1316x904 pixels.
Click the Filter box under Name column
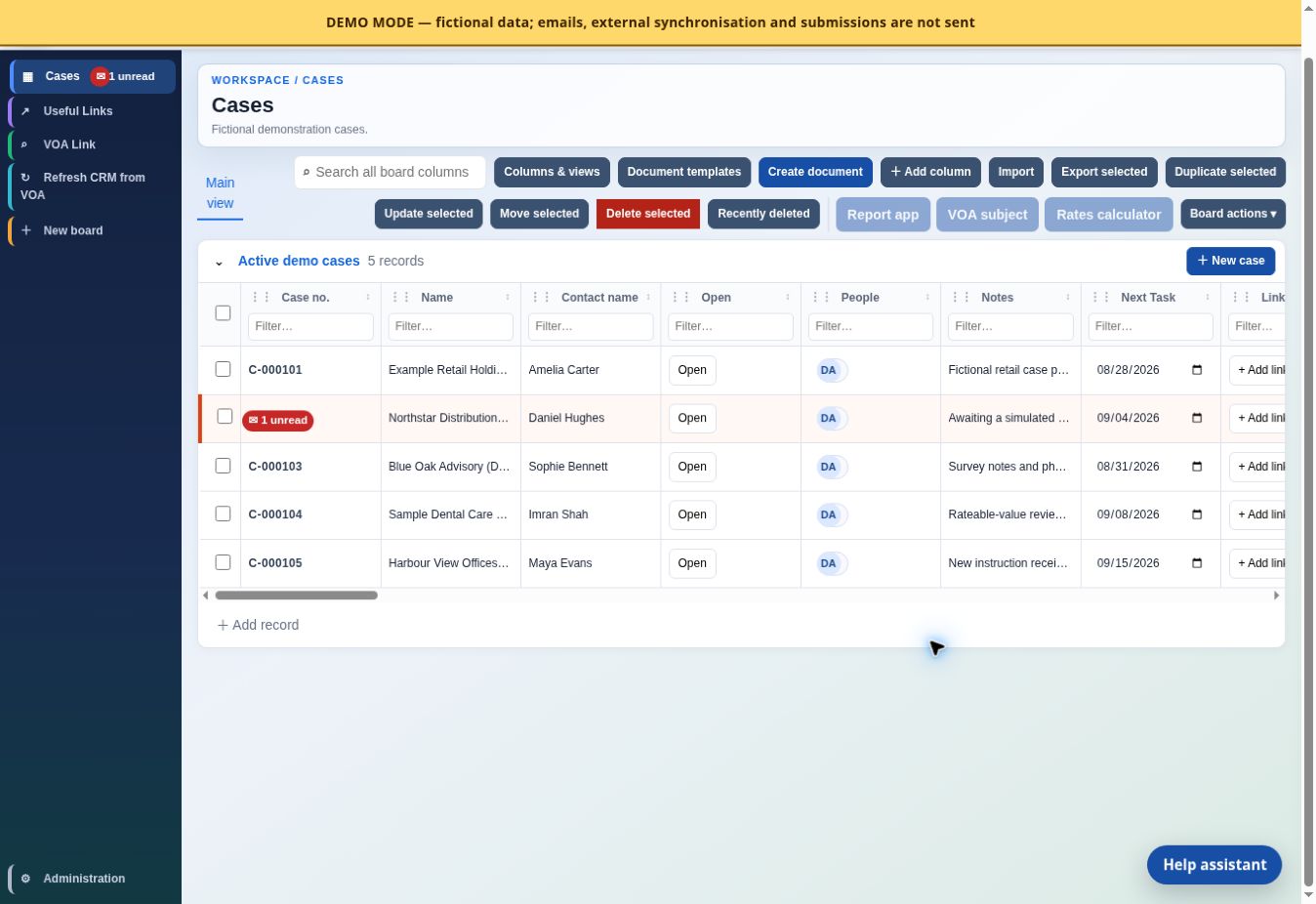pos(451,327)
